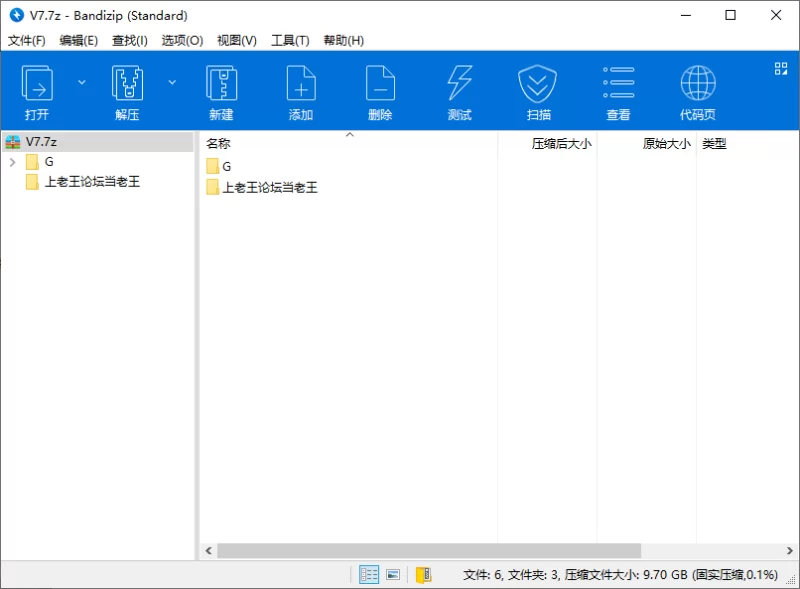Select the G folder in file list
This screenshot has height=589, width=800.
tap(219, 166)
